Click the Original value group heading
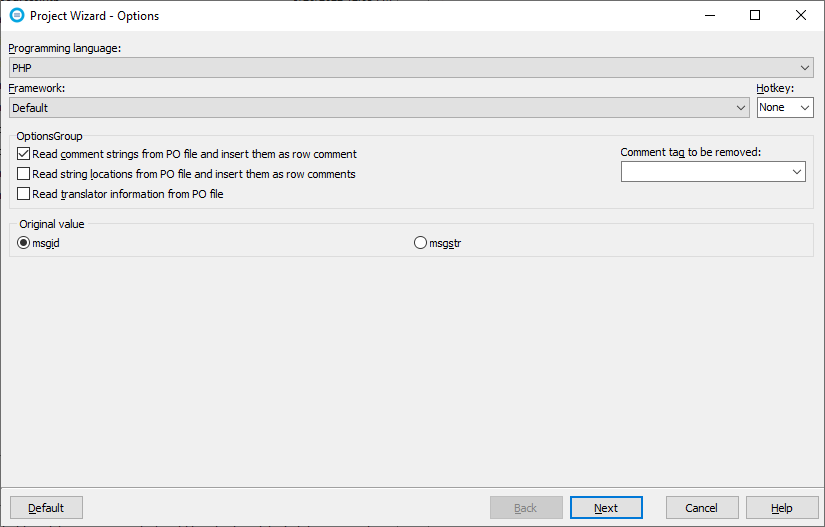This screenshot has height=527, width=825. [52, 224]
